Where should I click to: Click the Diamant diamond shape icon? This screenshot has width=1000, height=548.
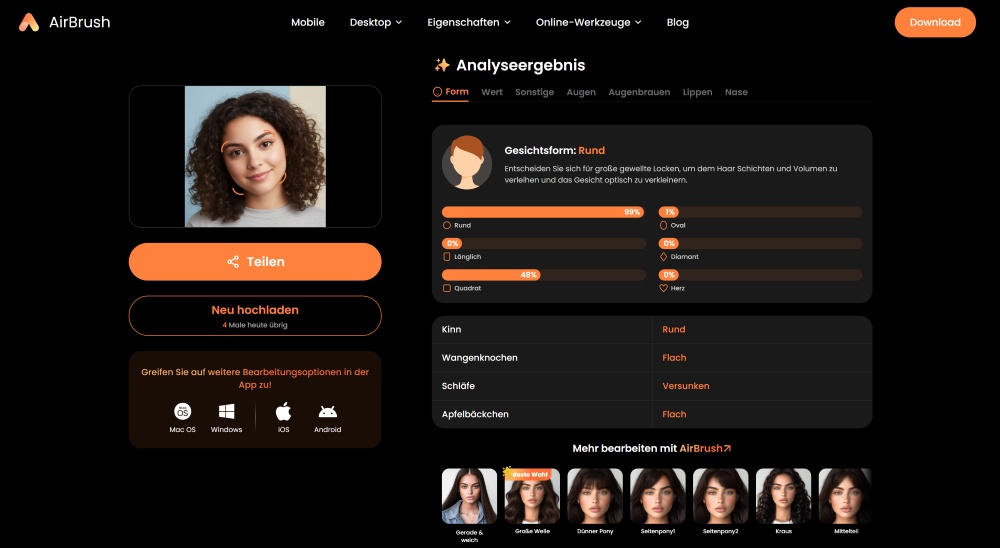[x=663, y=256]
